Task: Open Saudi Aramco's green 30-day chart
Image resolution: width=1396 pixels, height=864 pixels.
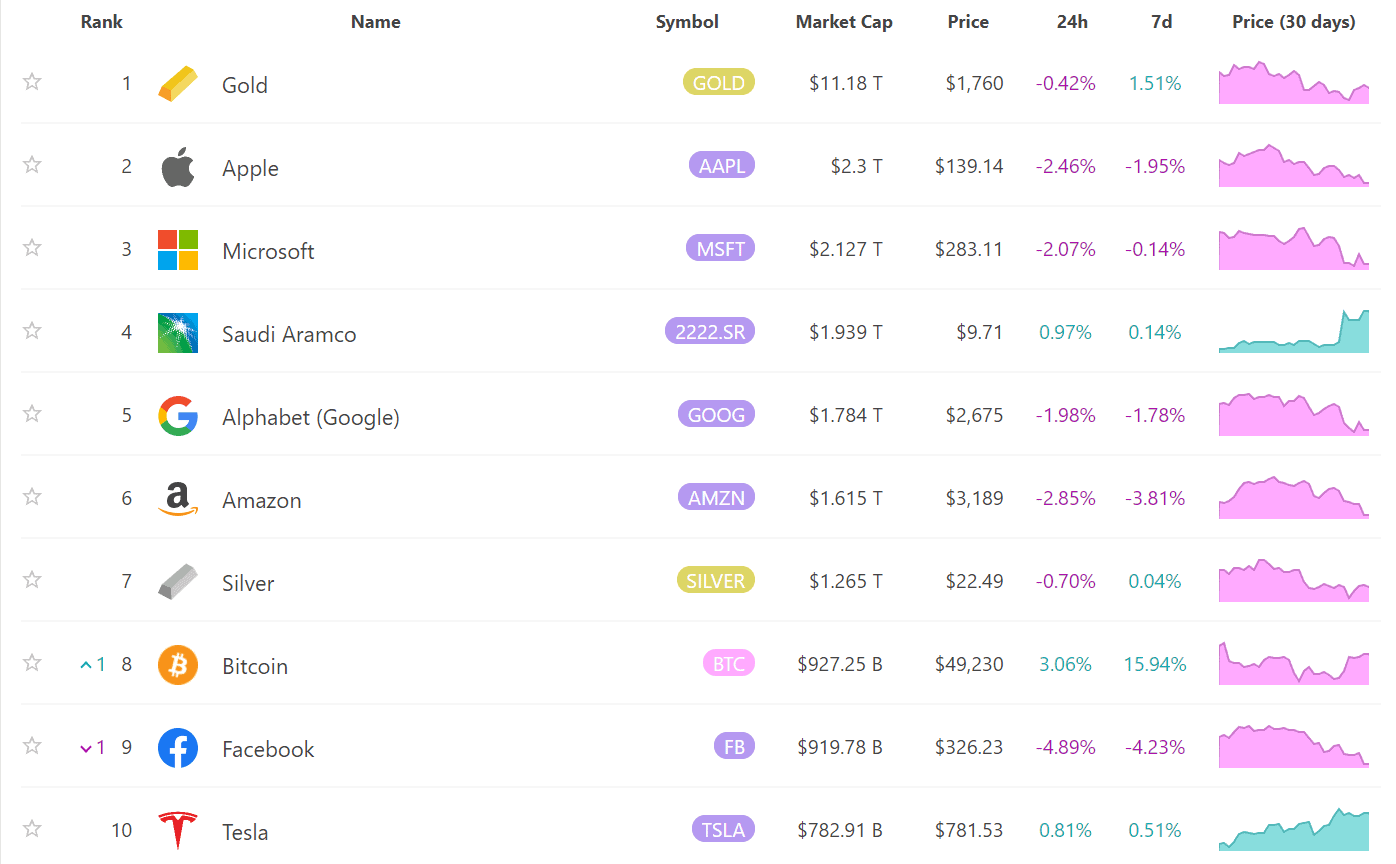Action: point(1294,331)
